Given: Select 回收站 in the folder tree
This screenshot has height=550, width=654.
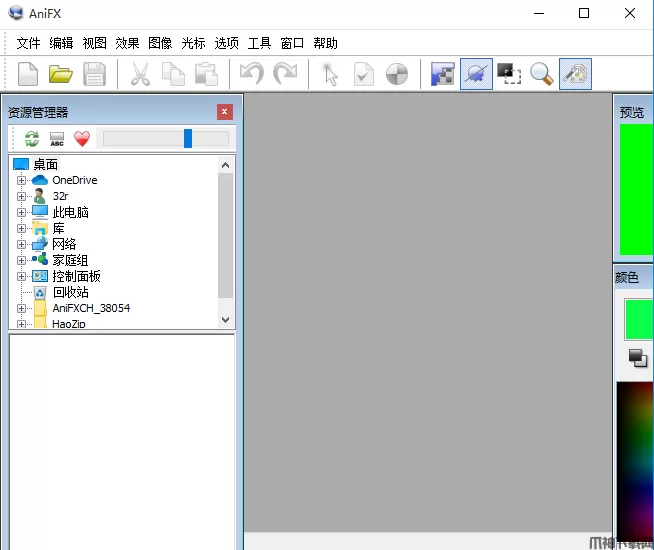Looking at the screenshot, I should coord(70,292).
